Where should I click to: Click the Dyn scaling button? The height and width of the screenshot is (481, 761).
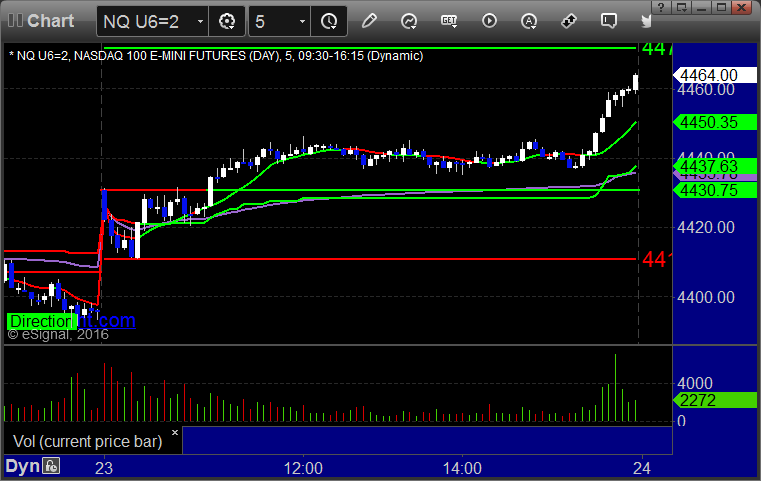pos(22,466)
